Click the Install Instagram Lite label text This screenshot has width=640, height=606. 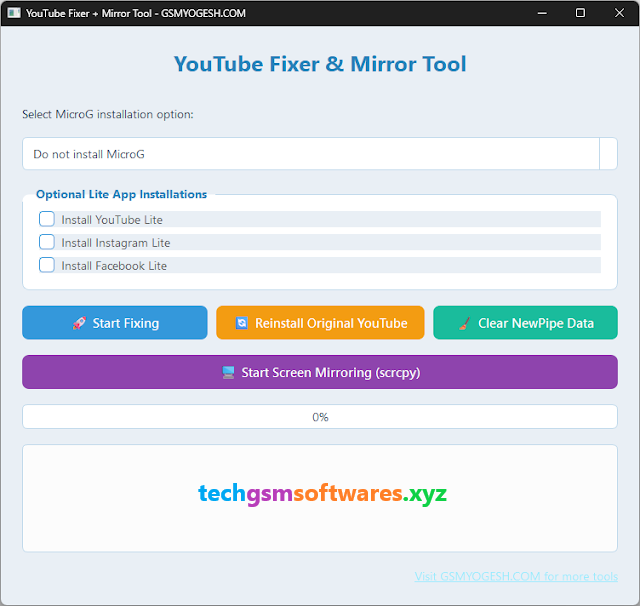point(116,243)
